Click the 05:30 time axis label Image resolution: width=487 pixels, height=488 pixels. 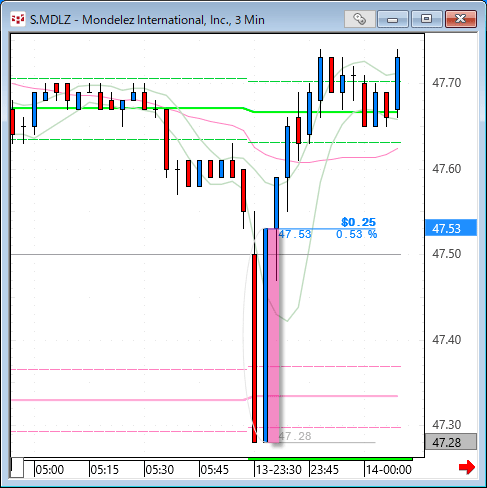(x=160, y=470)
